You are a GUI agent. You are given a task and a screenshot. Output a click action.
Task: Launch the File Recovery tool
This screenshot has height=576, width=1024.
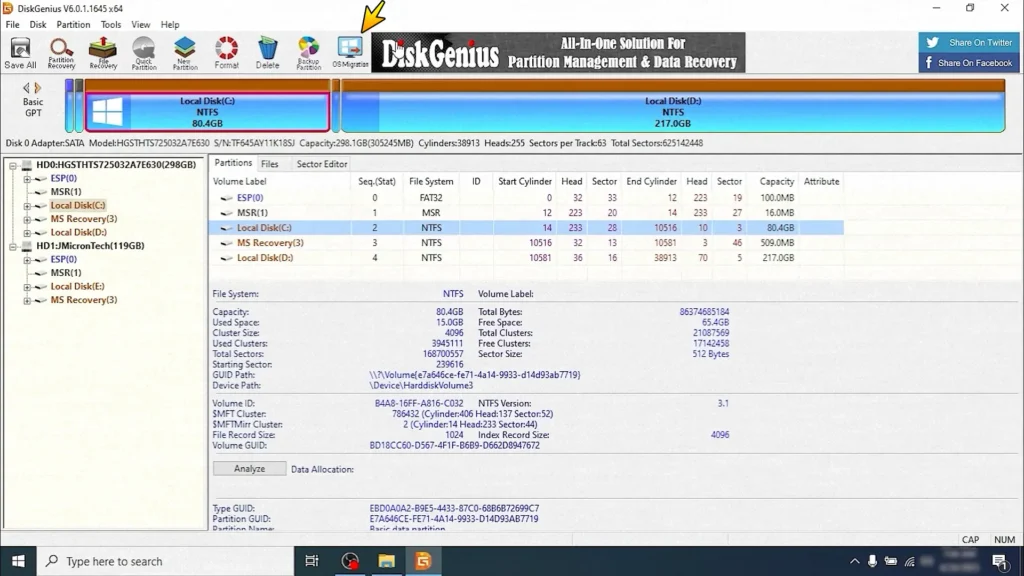click(x=103, y=52)
